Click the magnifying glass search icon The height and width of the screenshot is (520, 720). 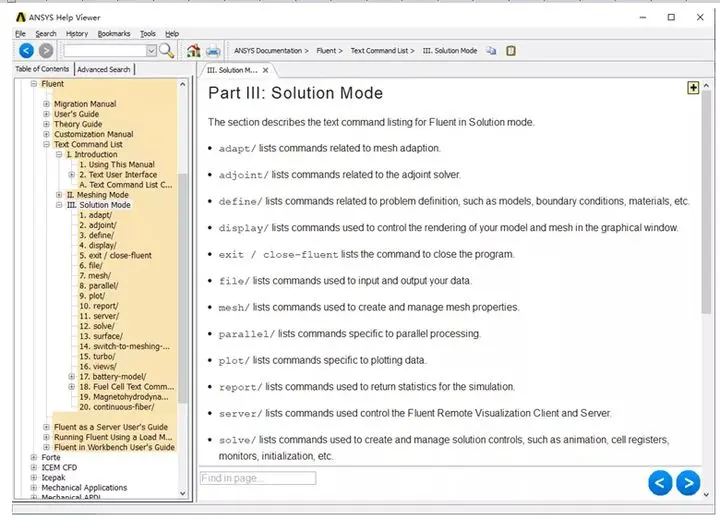point(167,51)
